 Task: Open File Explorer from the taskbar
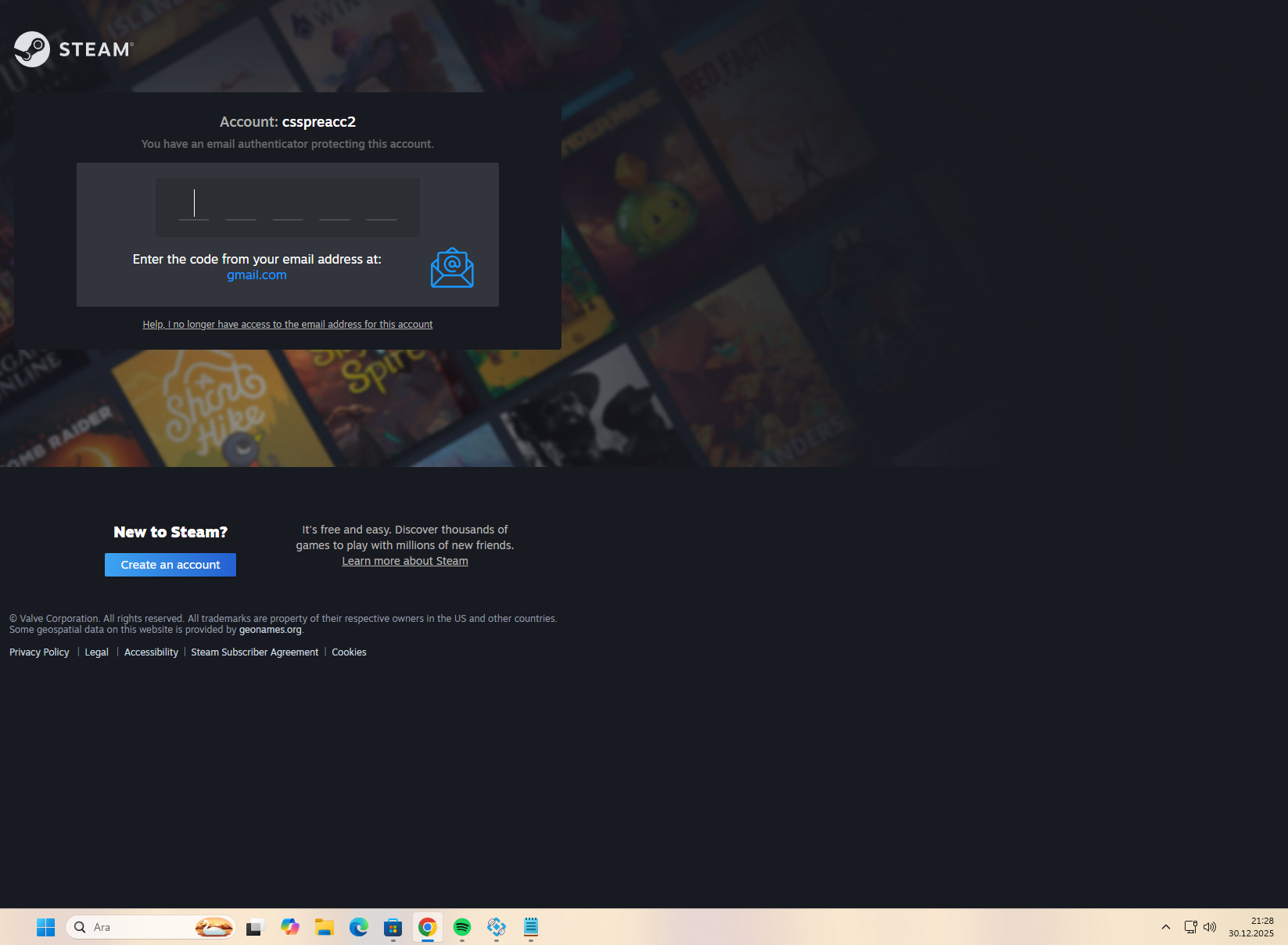coord(325,927)
